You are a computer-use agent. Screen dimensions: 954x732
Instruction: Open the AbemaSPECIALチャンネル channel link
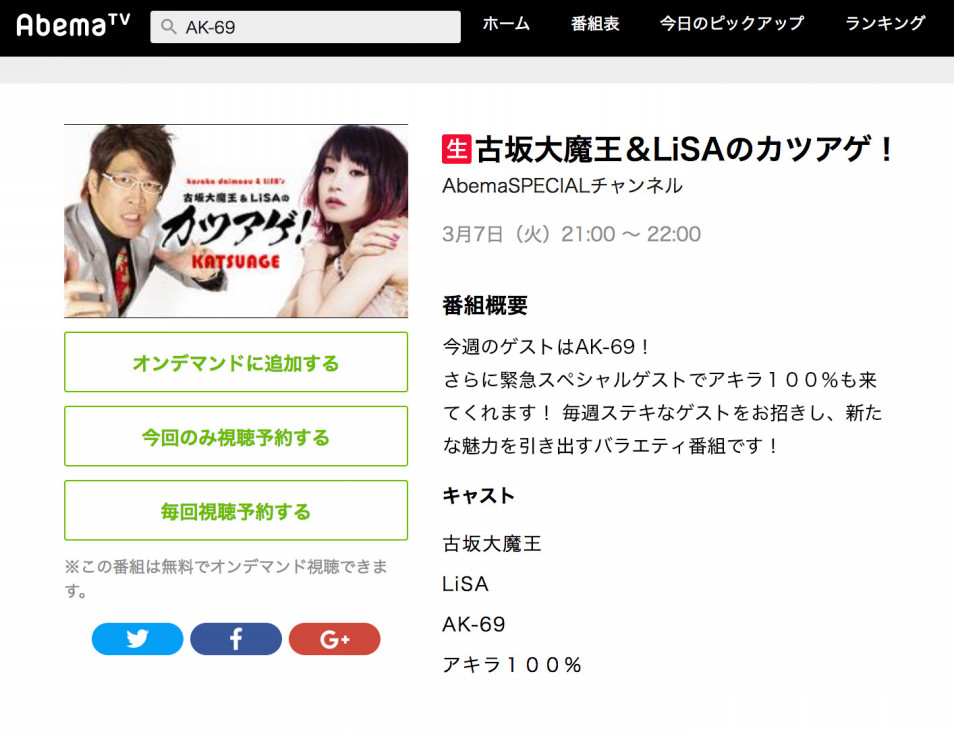point(562,186)
